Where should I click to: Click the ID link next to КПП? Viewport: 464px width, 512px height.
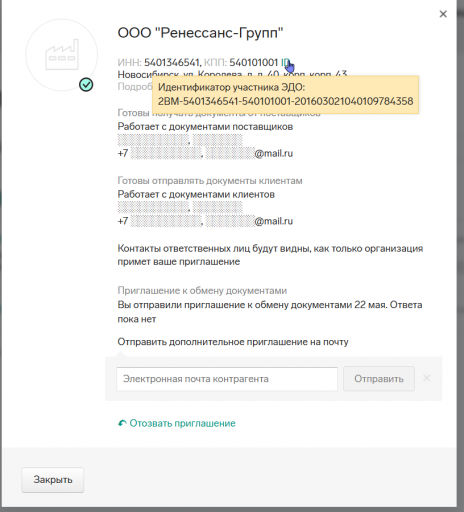click(x=285, y=62)
